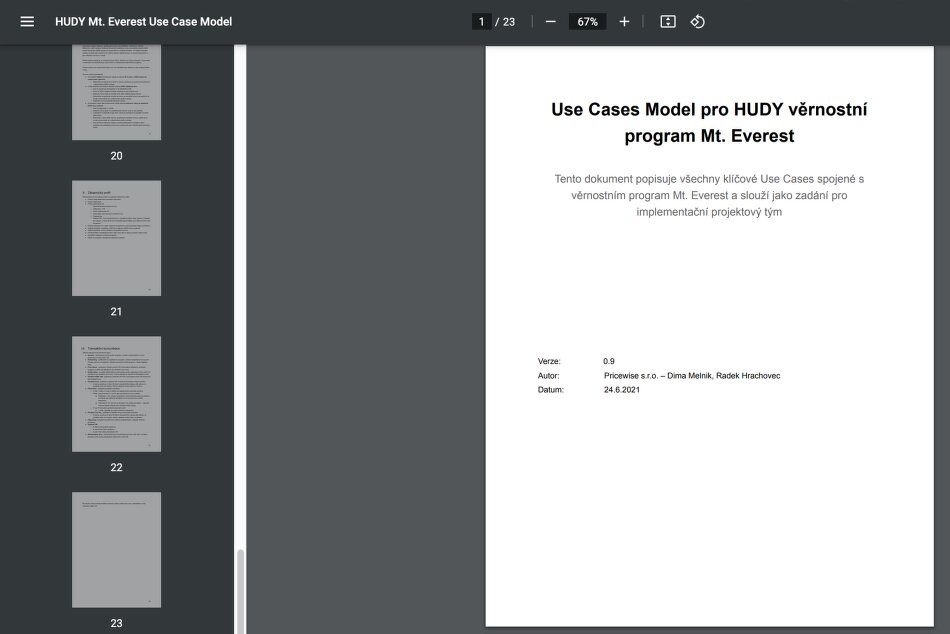Click the fit to page icon
This screenshot has width=950, height=634.
668,22
